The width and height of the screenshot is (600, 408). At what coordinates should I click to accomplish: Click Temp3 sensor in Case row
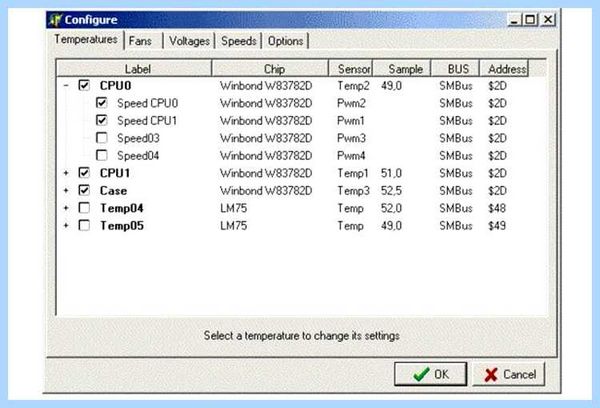[x=353, y=191]
